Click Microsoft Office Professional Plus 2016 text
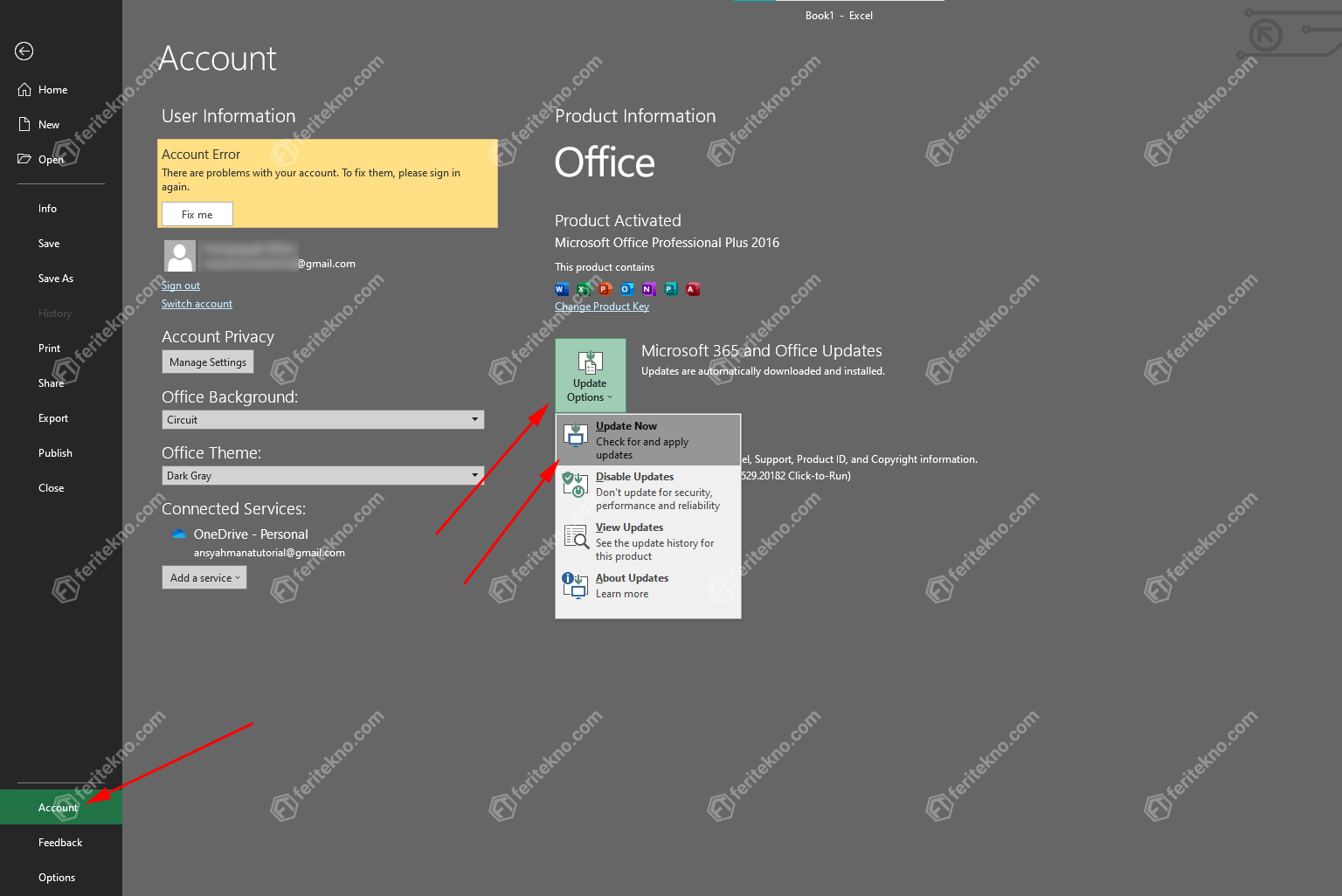This screenshot has width=1342, height=896. coord(667,243)
